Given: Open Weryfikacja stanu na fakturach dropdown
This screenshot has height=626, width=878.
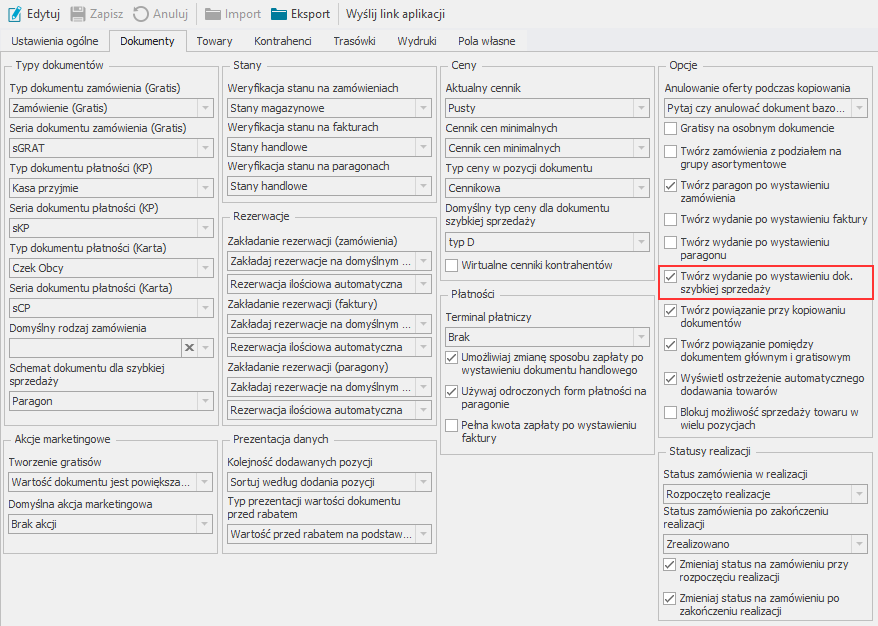Looking at the screenshot, I should click(x=423, y=147).
